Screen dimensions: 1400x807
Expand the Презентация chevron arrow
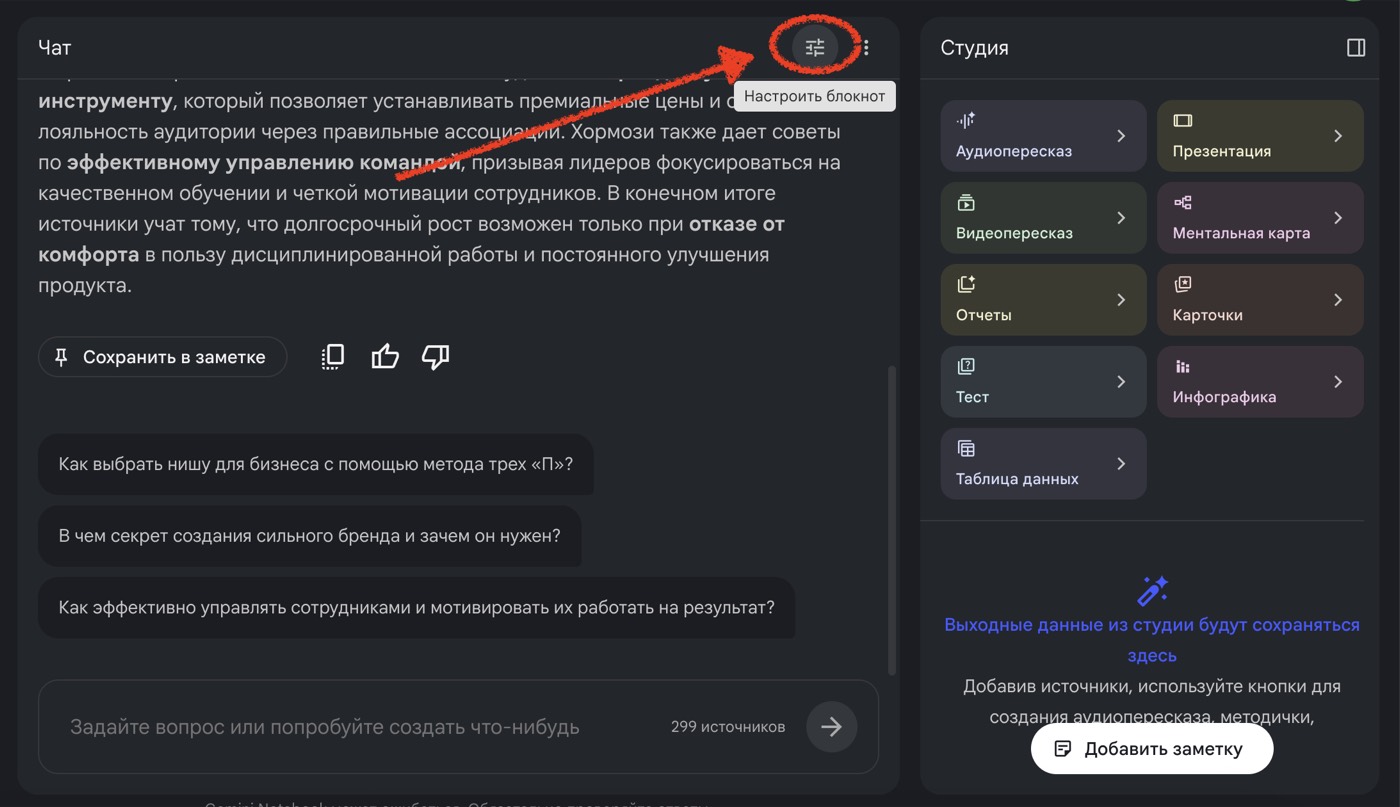pos(1338,136)
